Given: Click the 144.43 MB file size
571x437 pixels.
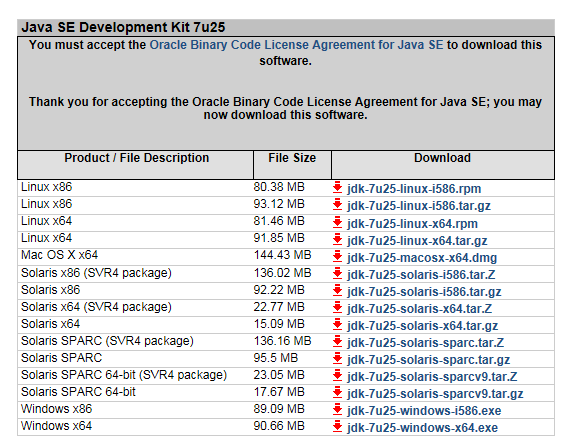Looking at the screenshot, I should point(283,255).
